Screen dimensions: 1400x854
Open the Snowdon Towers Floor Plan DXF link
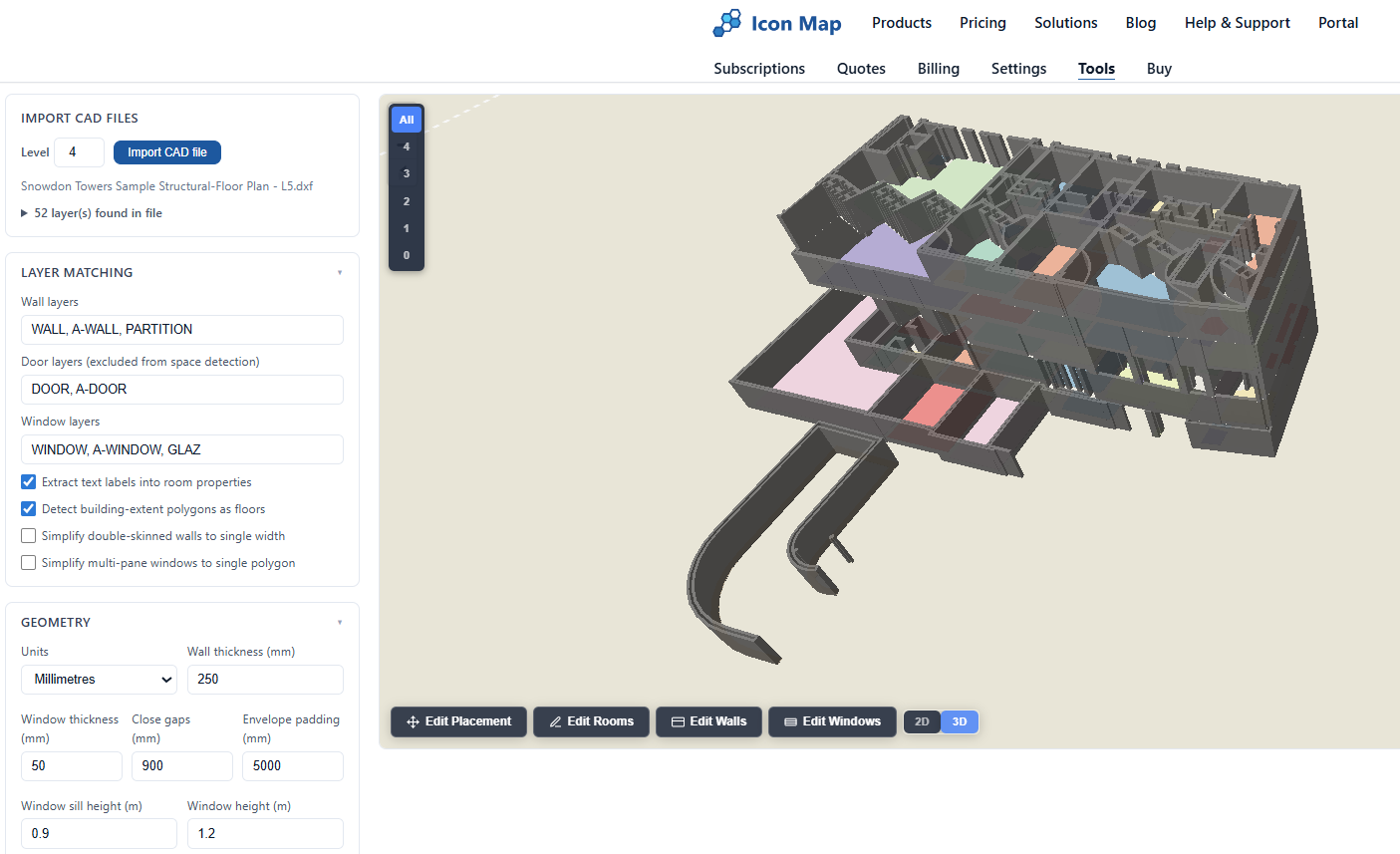pyautogui.click(x=166, y=185)
